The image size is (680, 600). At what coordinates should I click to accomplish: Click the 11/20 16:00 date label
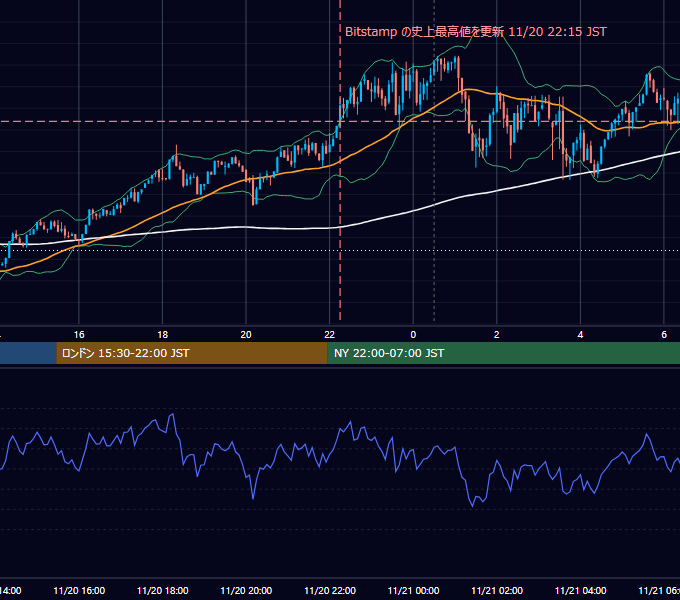click(x=79, y=590)
